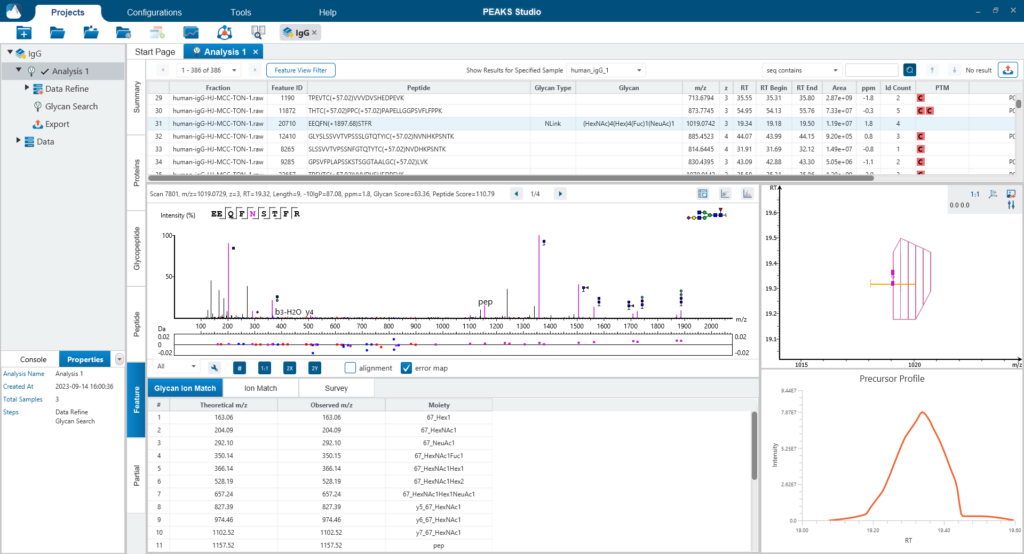Select Glycan Search in project tree

[71, 106]
